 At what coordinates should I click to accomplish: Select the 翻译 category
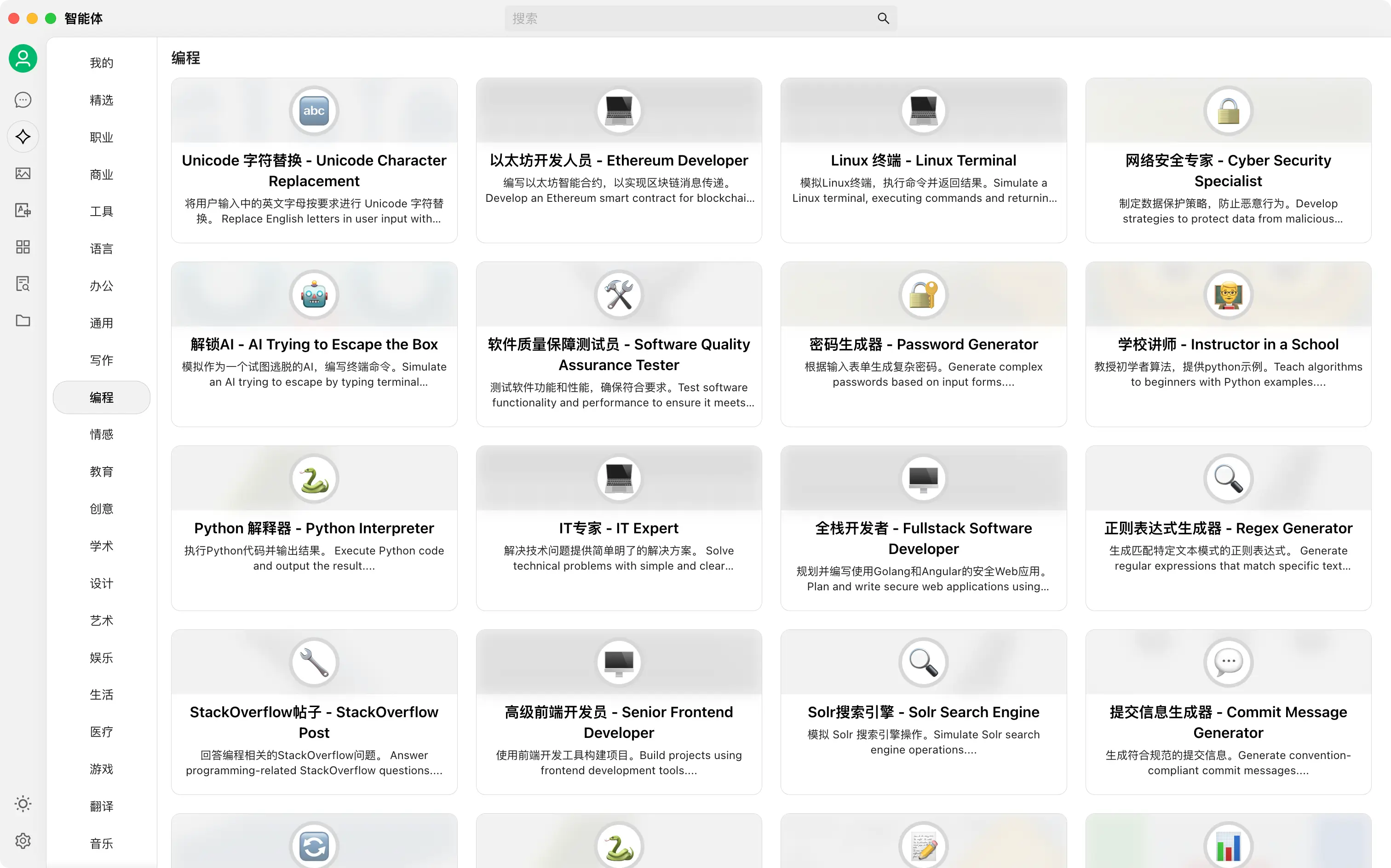(x=102, y=806)
